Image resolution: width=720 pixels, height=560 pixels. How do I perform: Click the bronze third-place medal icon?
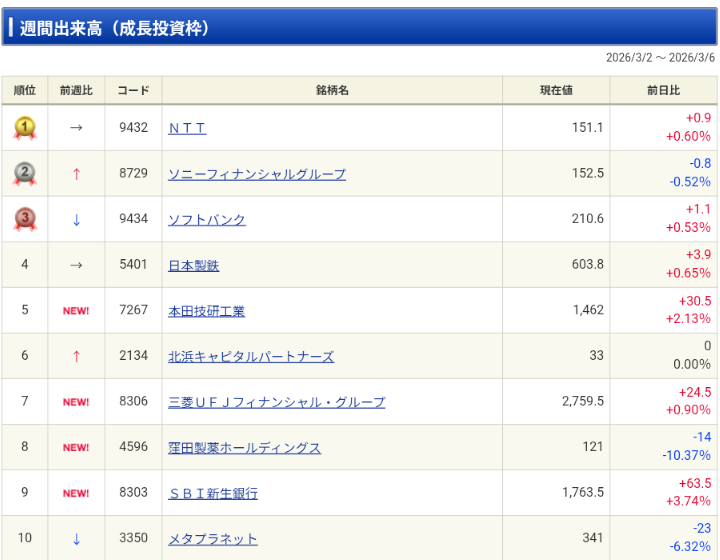click(x=25, y=219)
